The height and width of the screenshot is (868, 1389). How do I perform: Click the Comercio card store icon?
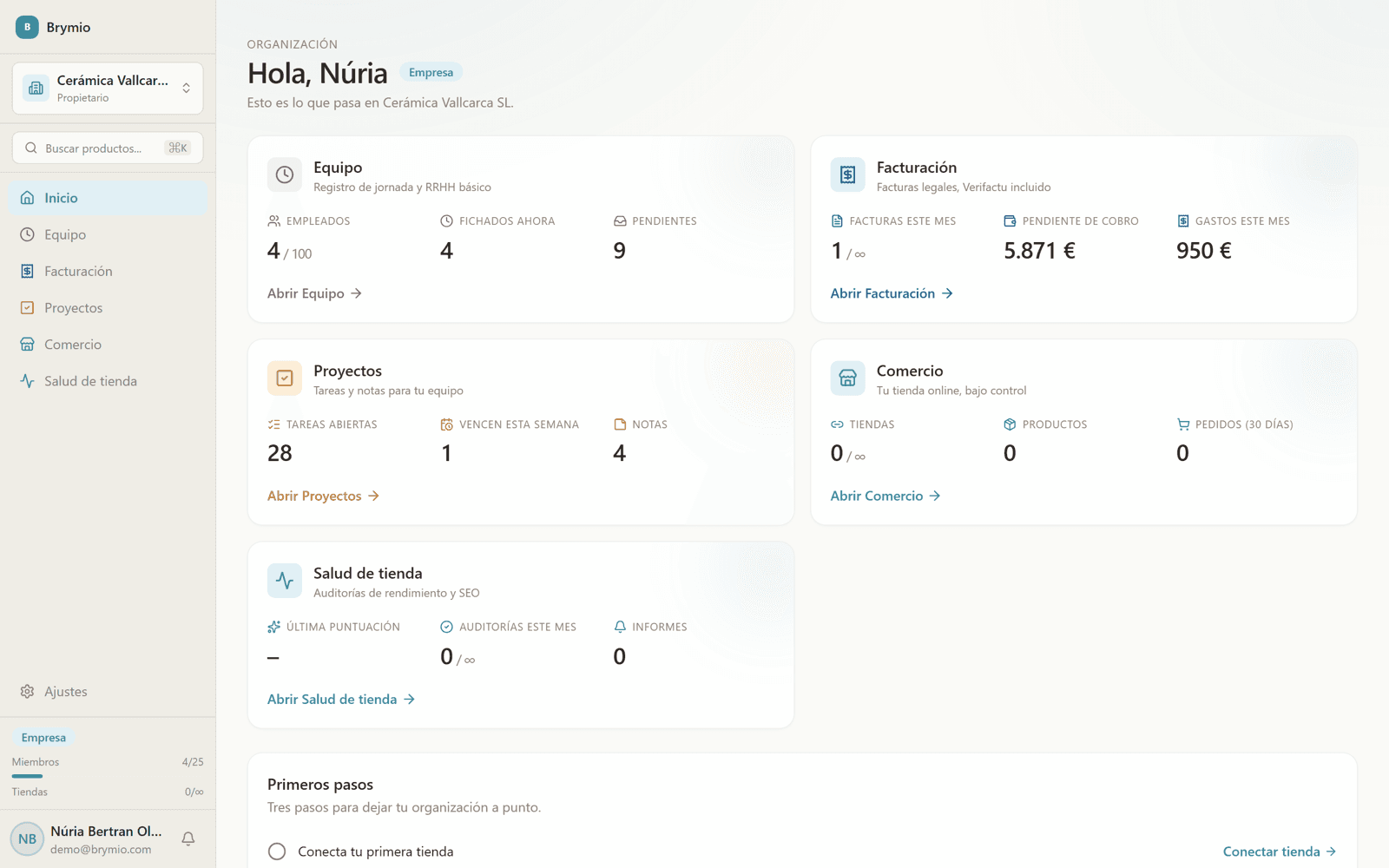click(847, 378)
